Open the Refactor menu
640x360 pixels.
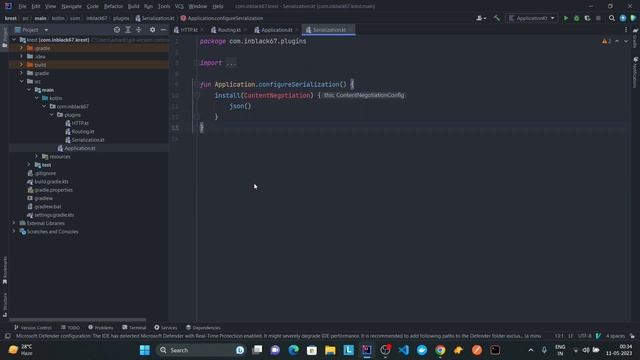click(113, 6)
